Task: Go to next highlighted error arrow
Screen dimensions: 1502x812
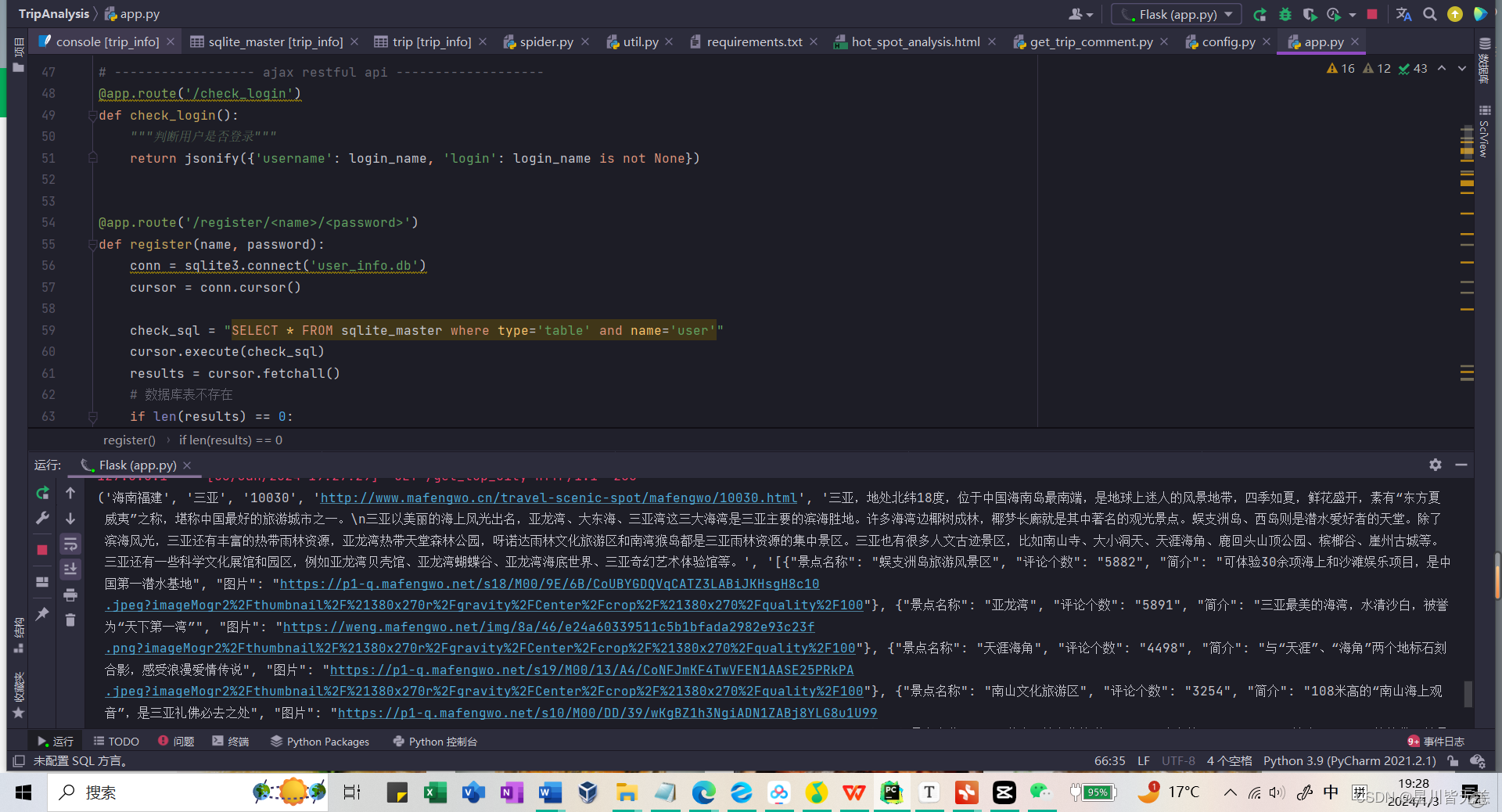Action: coord(1462,69)
